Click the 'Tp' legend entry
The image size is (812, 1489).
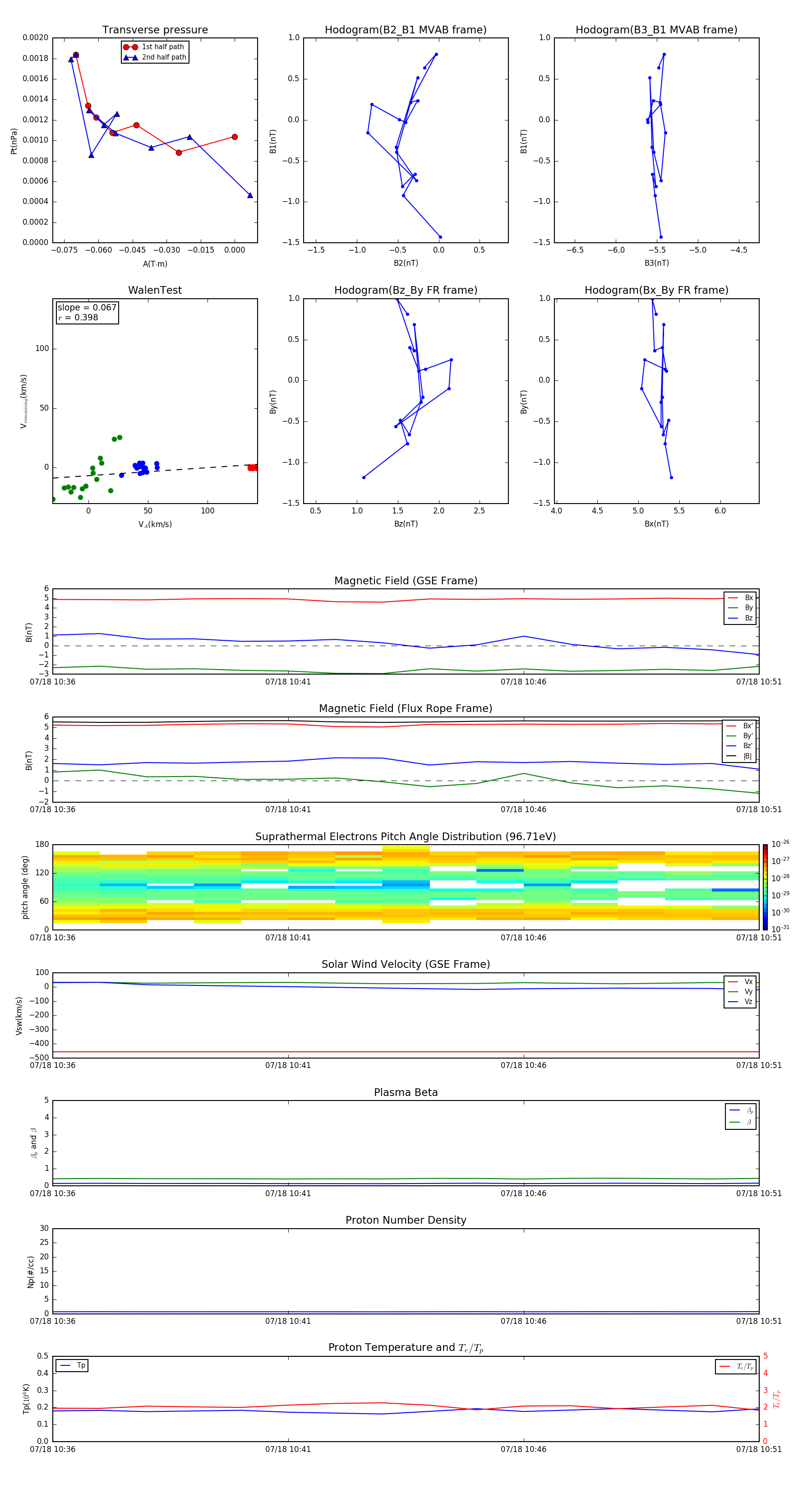[72, 1365]
